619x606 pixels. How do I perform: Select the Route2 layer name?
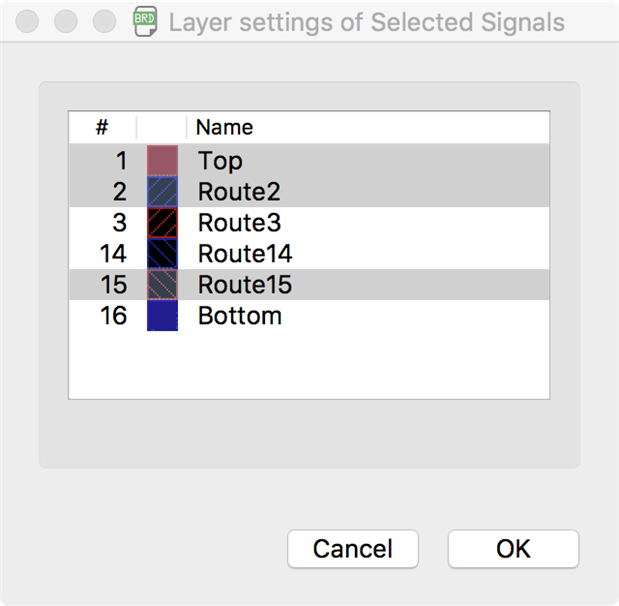(239, 191)
